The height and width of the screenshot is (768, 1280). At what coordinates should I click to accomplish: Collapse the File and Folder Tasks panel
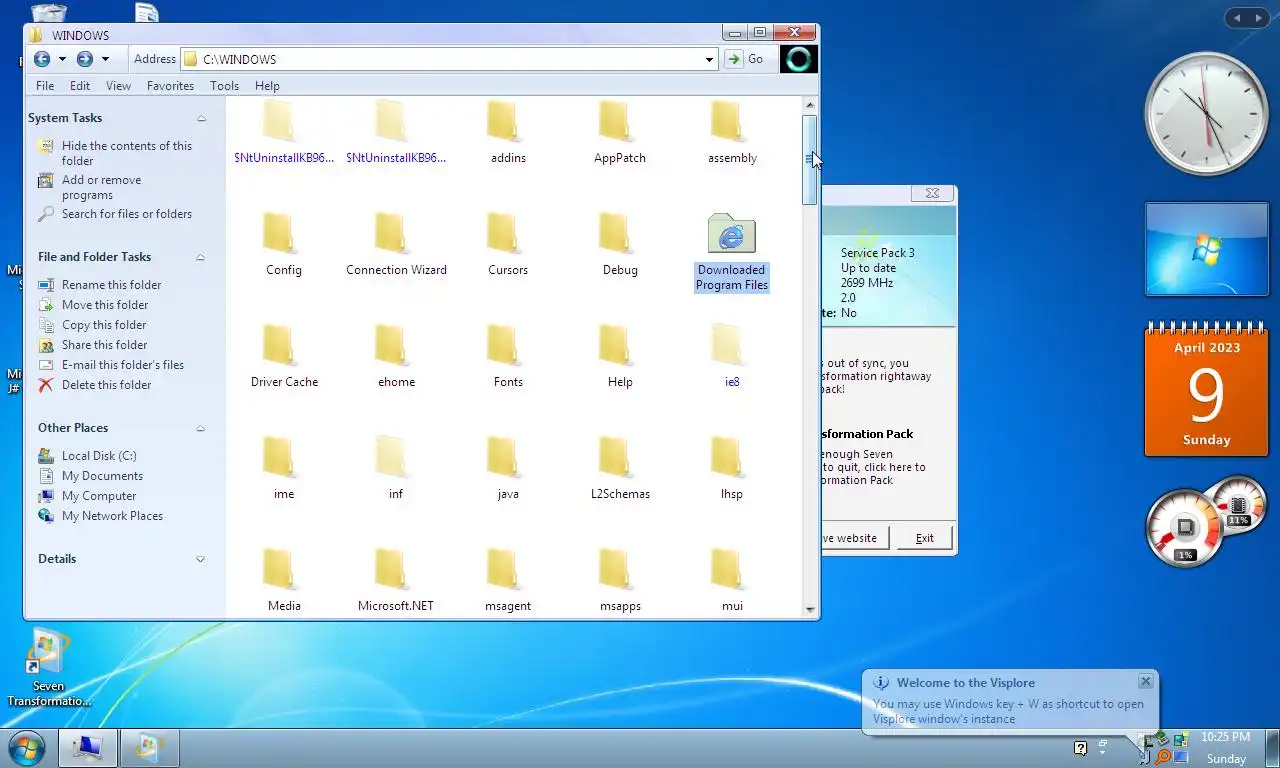click(201, 257)
